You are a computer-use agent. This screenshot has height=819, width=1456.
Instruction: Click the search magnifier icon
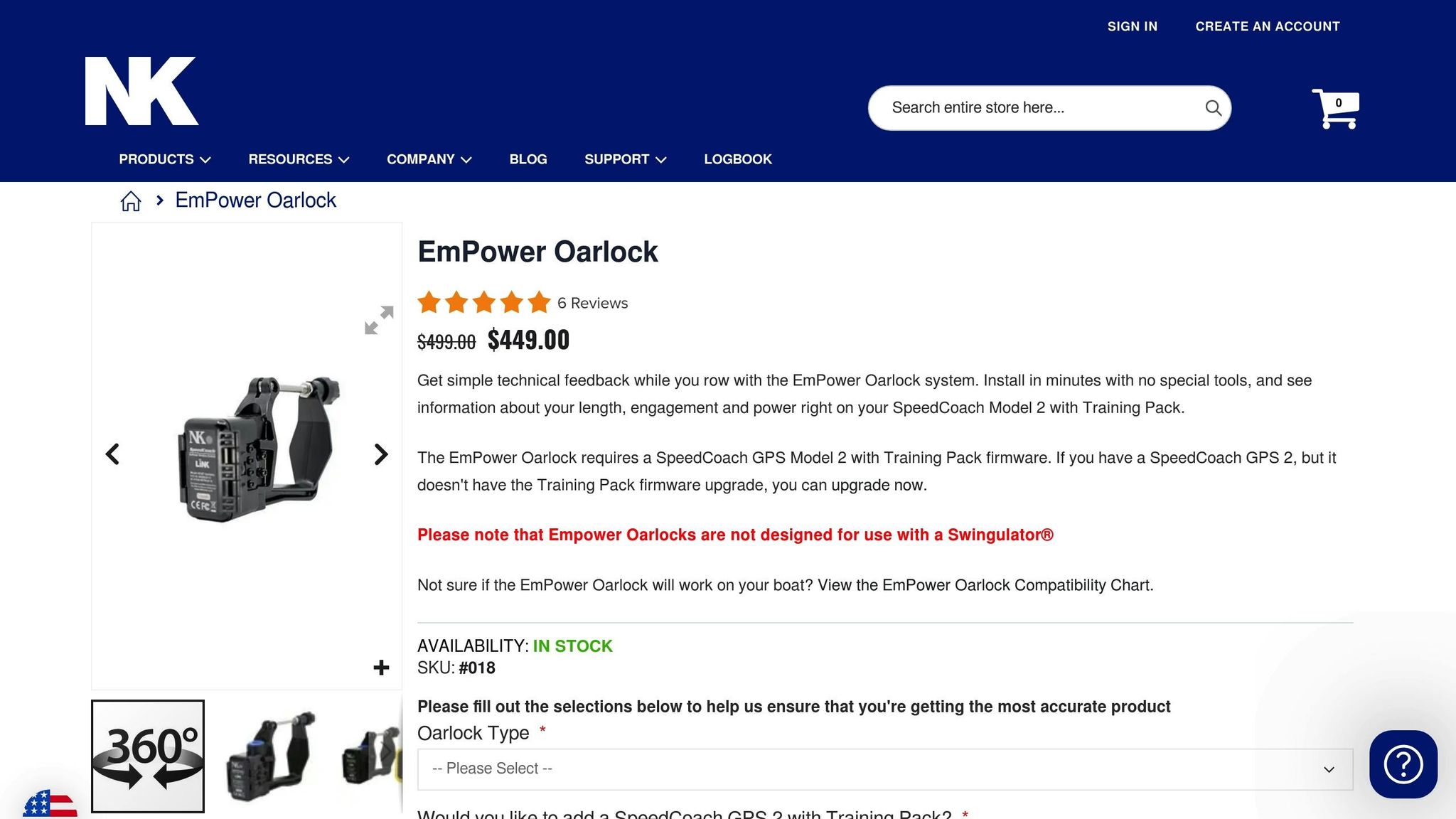[1213, 108]
